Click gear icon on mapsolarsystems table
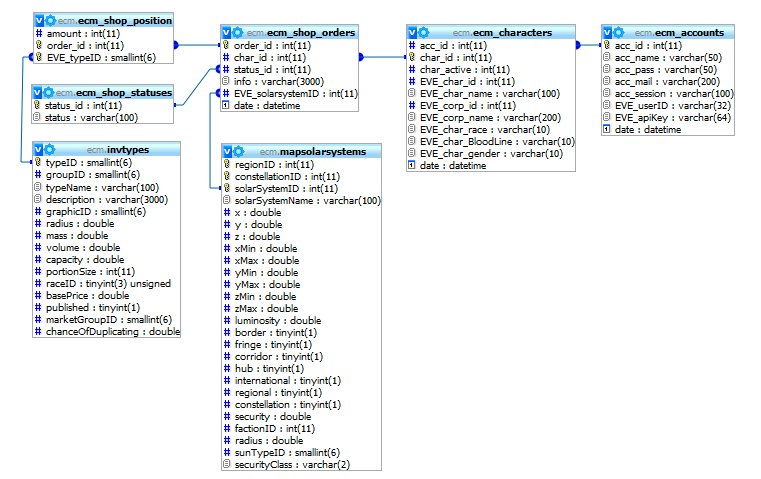The image size is (761, 479). (x=238, y=151)
